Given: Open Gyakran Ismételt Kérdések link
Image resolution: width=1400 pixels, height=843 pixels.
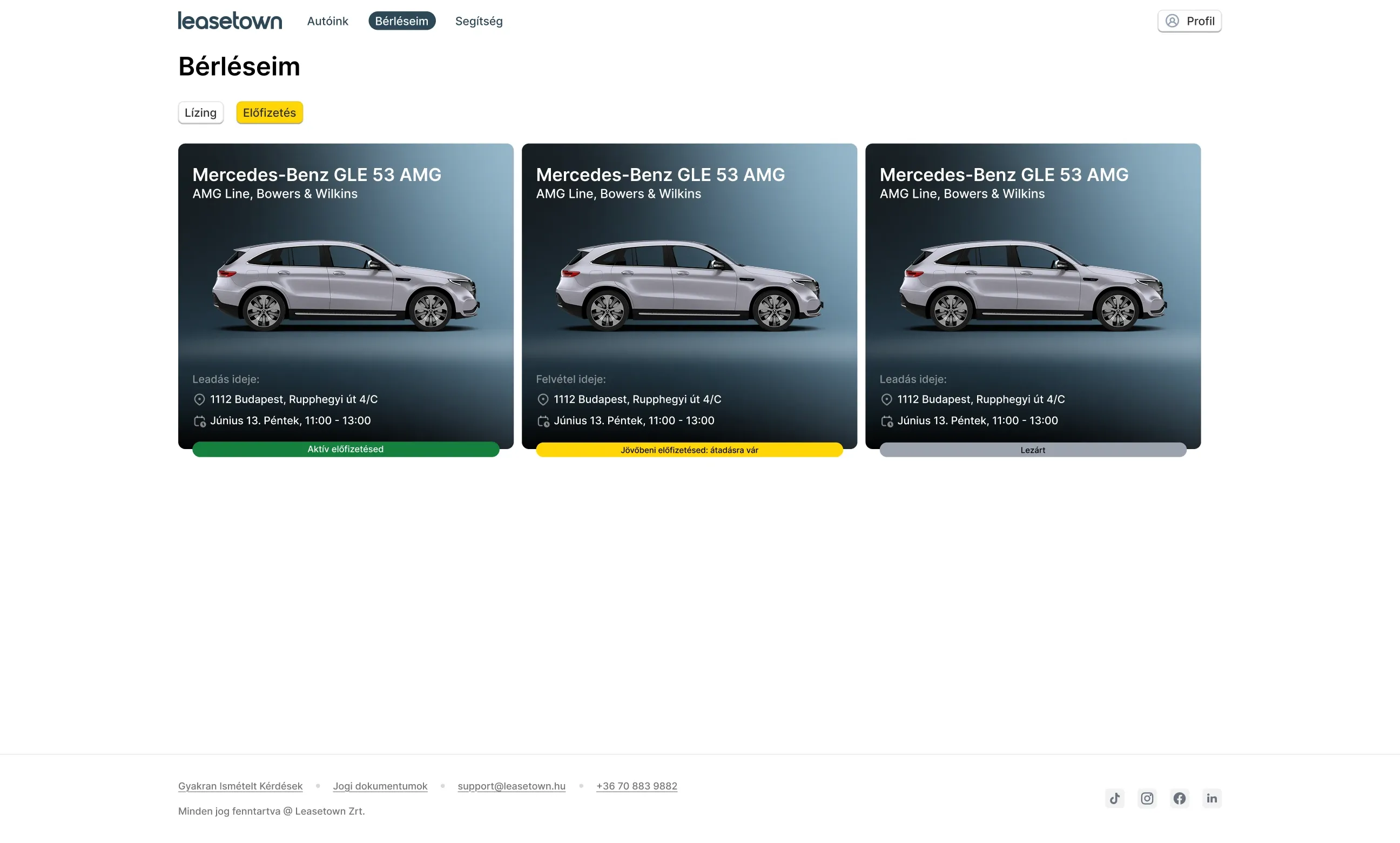Looking at the screenshot, I should point(240,786).
